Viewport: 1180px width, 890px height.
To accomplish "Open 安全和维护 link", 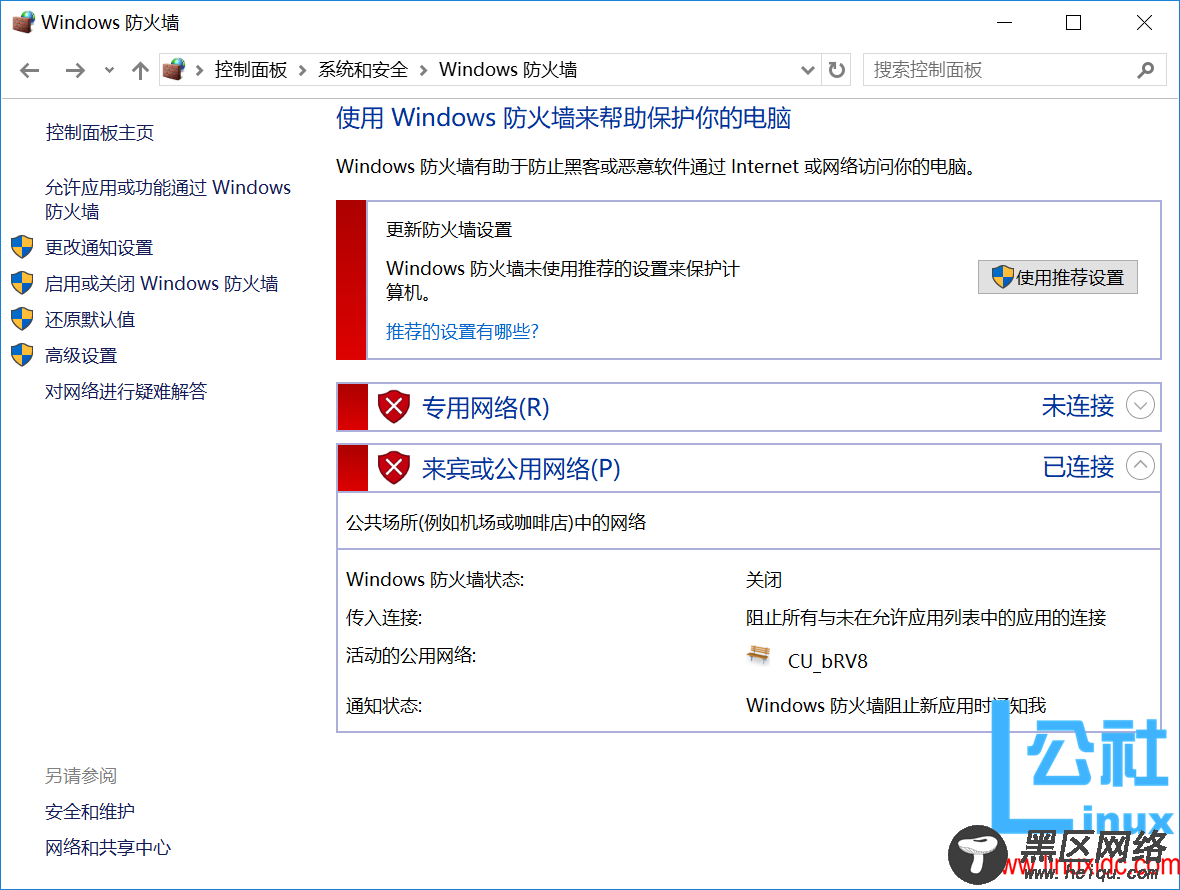I will (x=90, y=812).
